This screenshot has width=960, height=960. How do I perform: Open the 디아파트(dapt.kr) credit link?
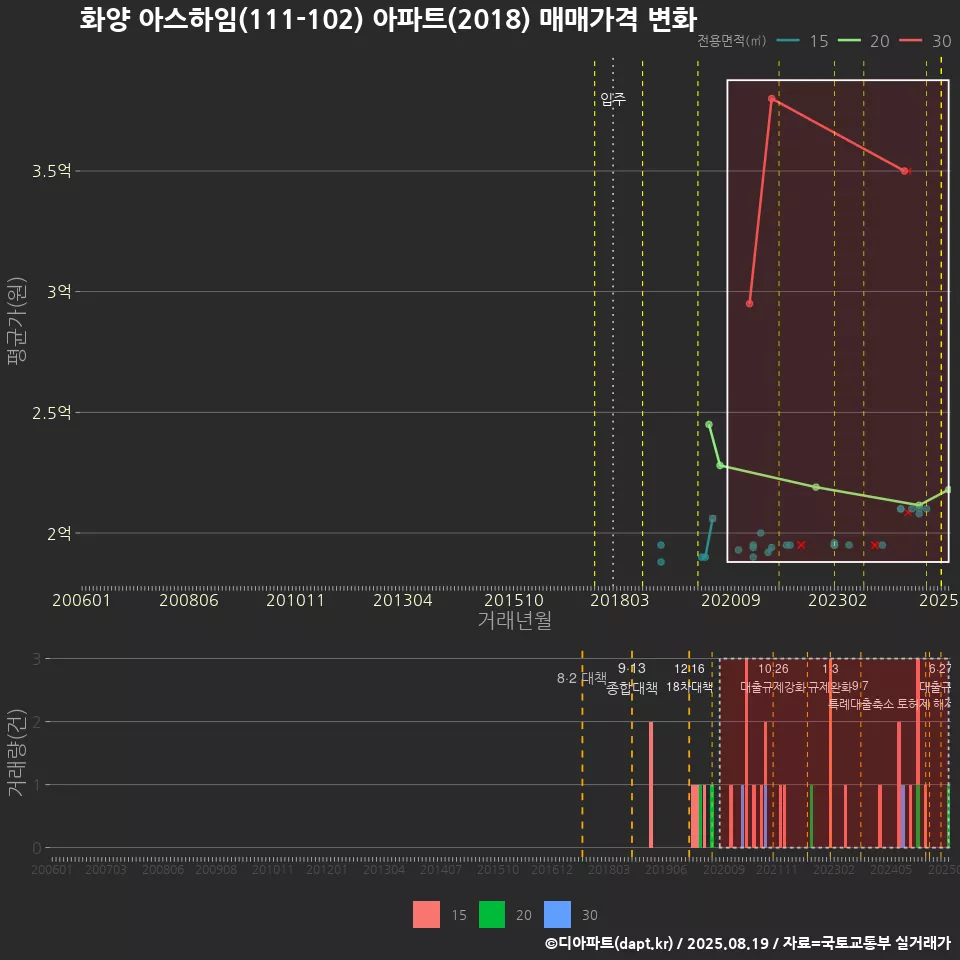point(610,943)
